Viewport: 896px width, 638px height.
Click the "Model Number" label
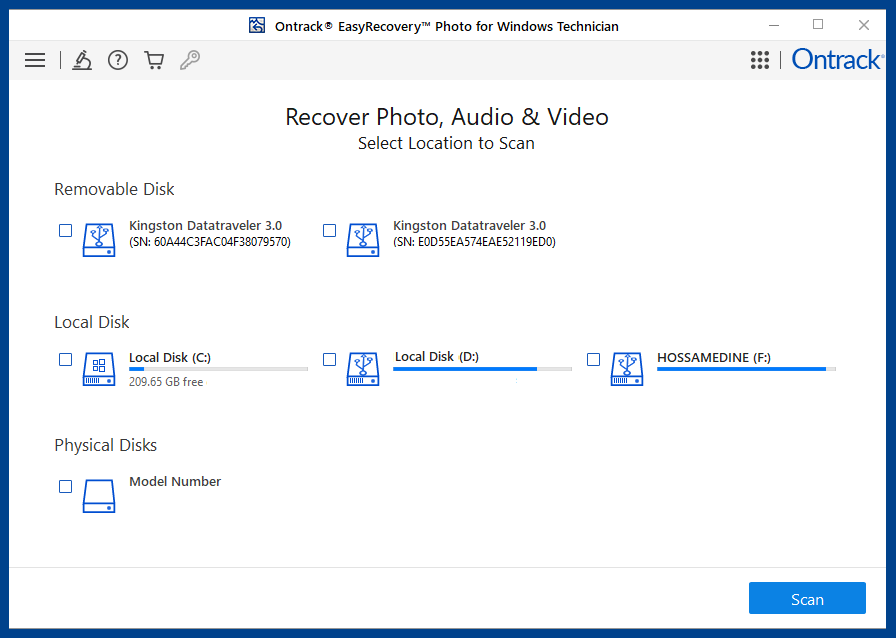click(175, 481)
